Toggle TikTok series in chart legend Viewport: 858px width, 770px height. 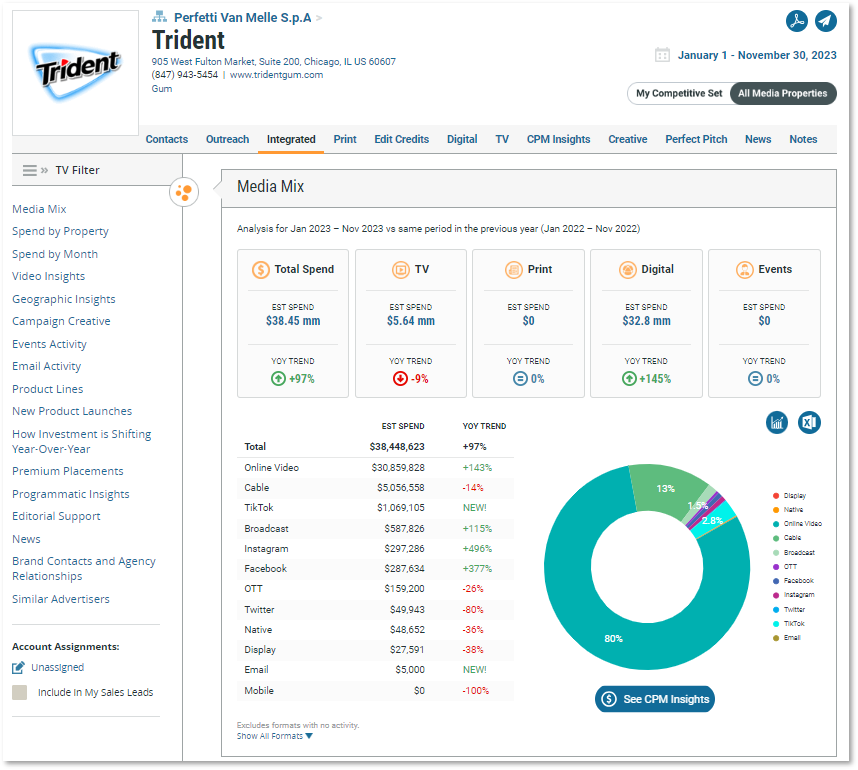[789, 624]
